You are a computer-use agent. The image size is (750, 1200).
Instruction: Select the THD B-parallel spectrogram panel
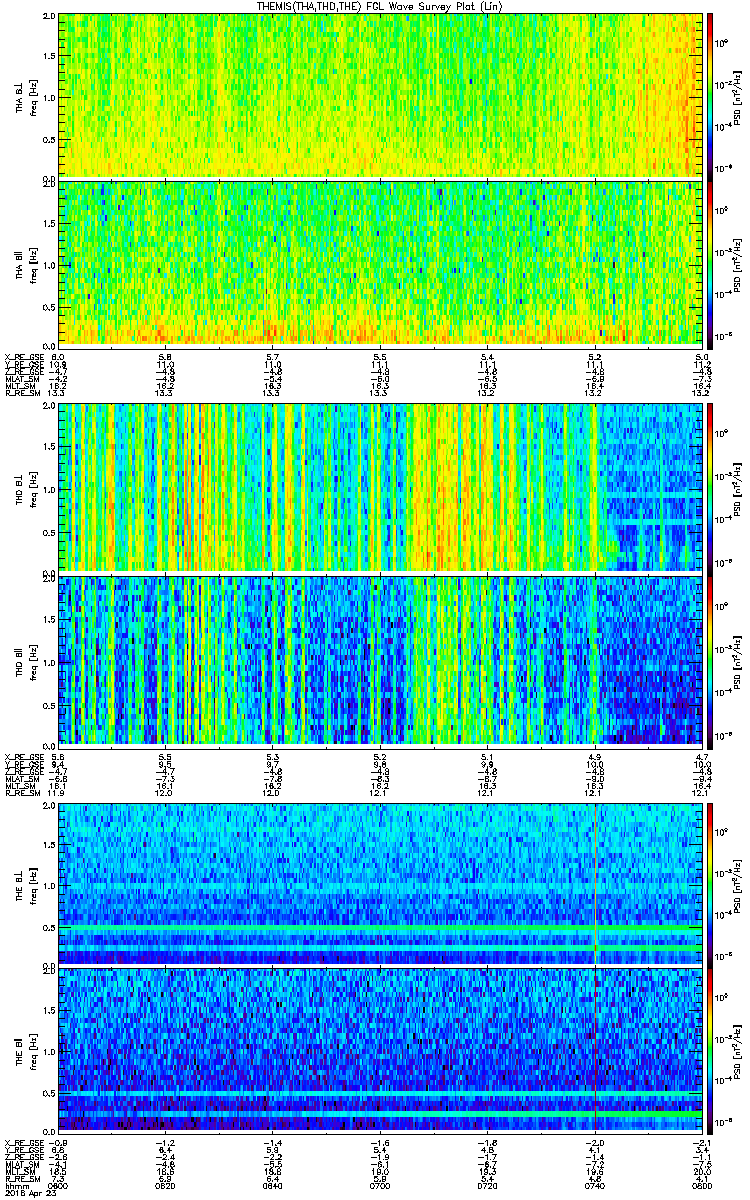pyautogui.click(x=380, y=659)
